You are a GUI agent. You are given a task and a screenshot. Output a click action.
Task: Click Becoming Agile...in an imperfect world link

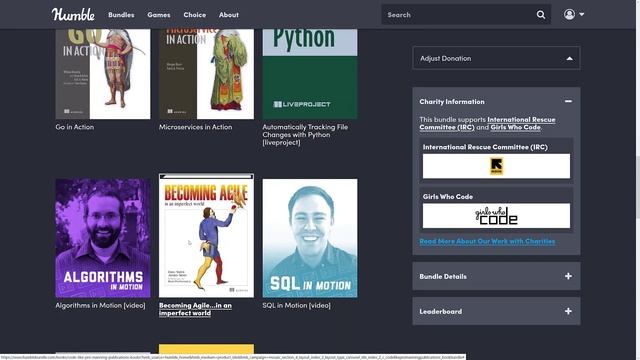(195, 309)
